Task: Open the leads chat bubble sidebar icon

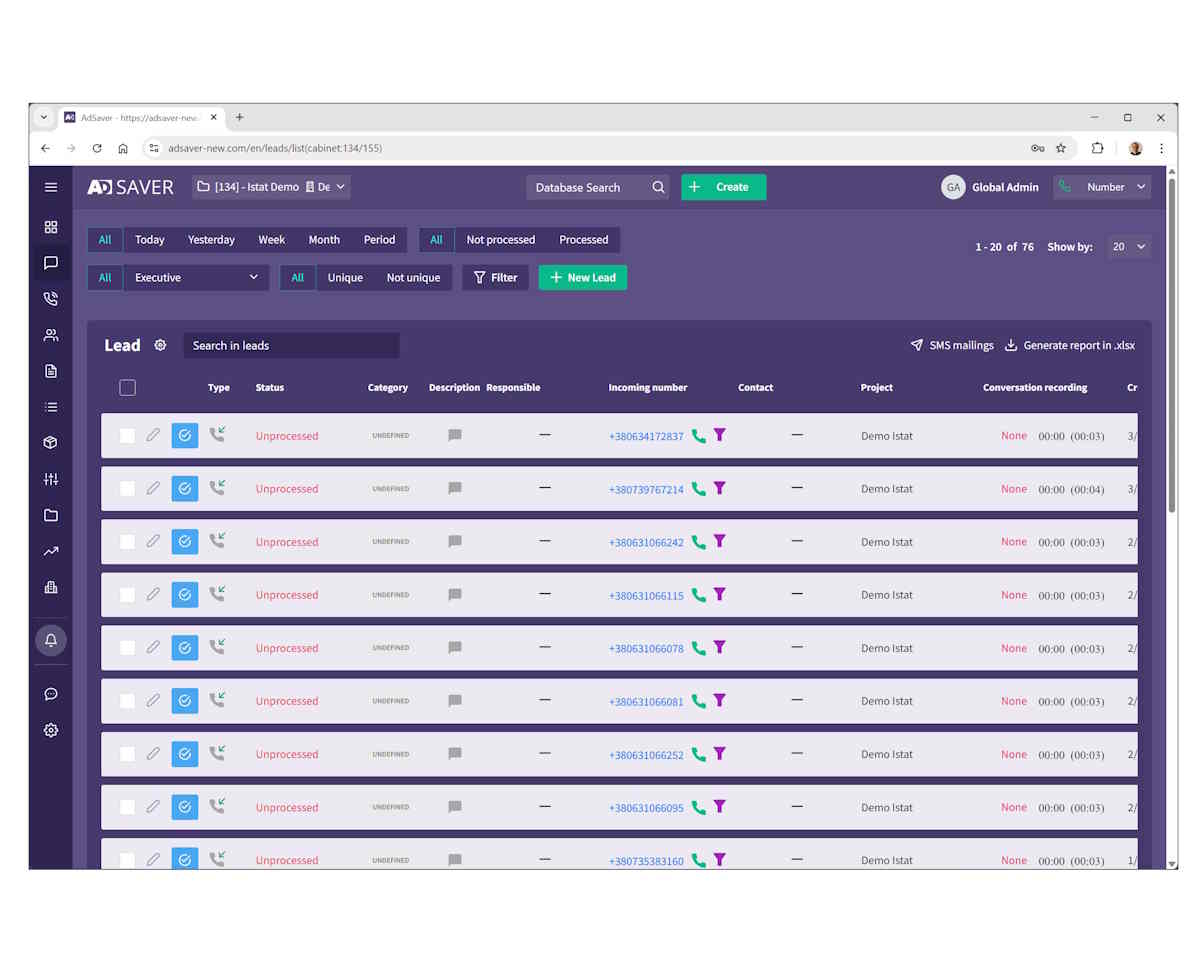Action: [x=51, y=263]
